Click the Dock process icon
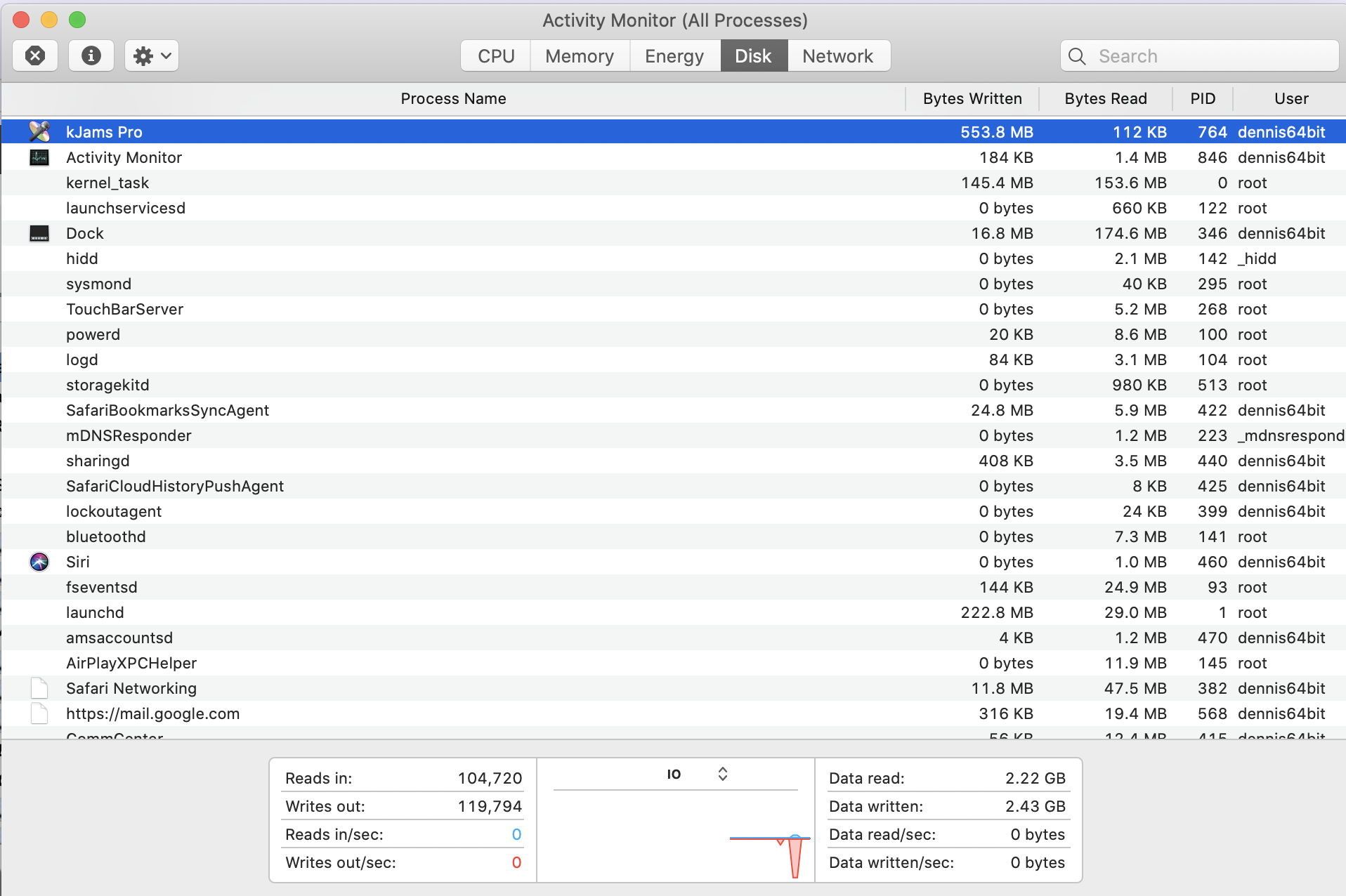1346x896 pixels. [x=39, y=233]
